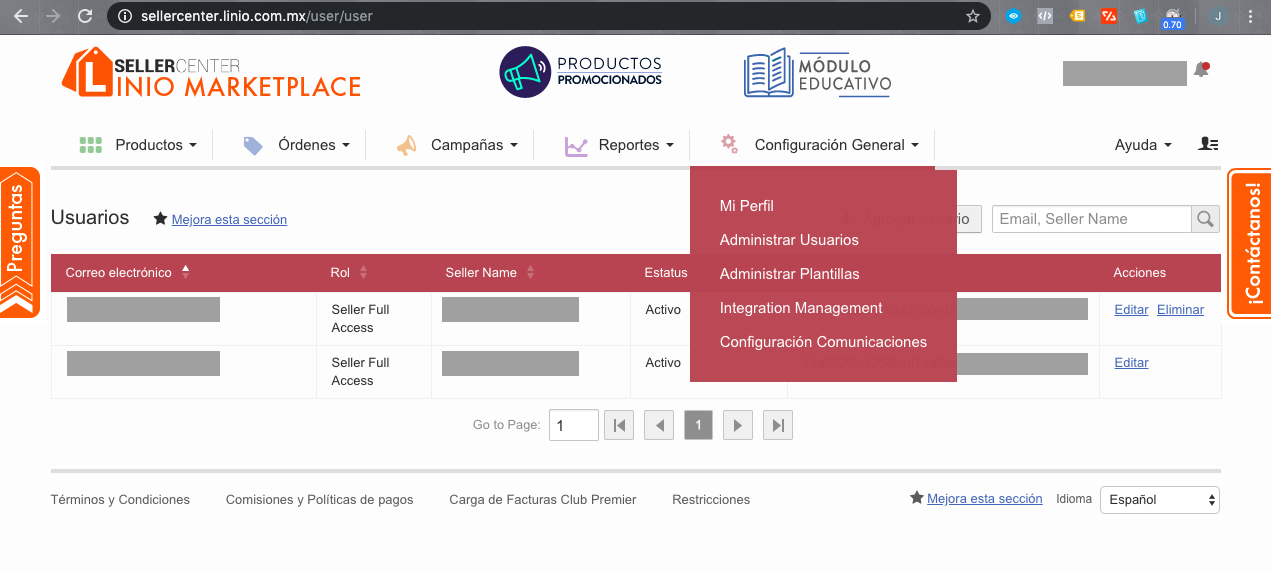Expand the Campañas menu
The width and height of the screenshot is (1271, 571).
click(475, 145)
